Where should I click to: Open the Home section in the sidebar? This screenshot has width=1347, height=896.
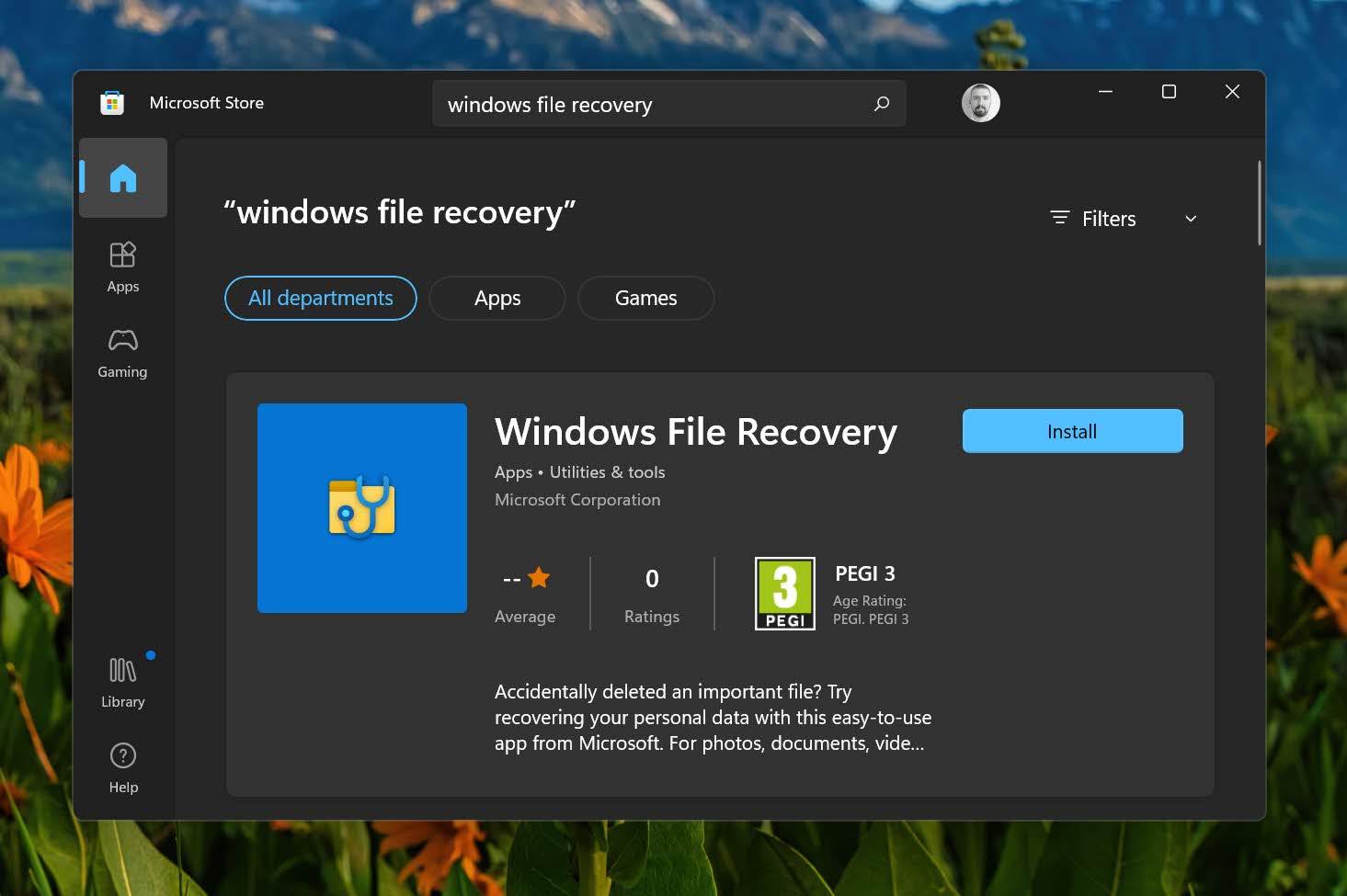pyautogui.click(x=123, y=177)
